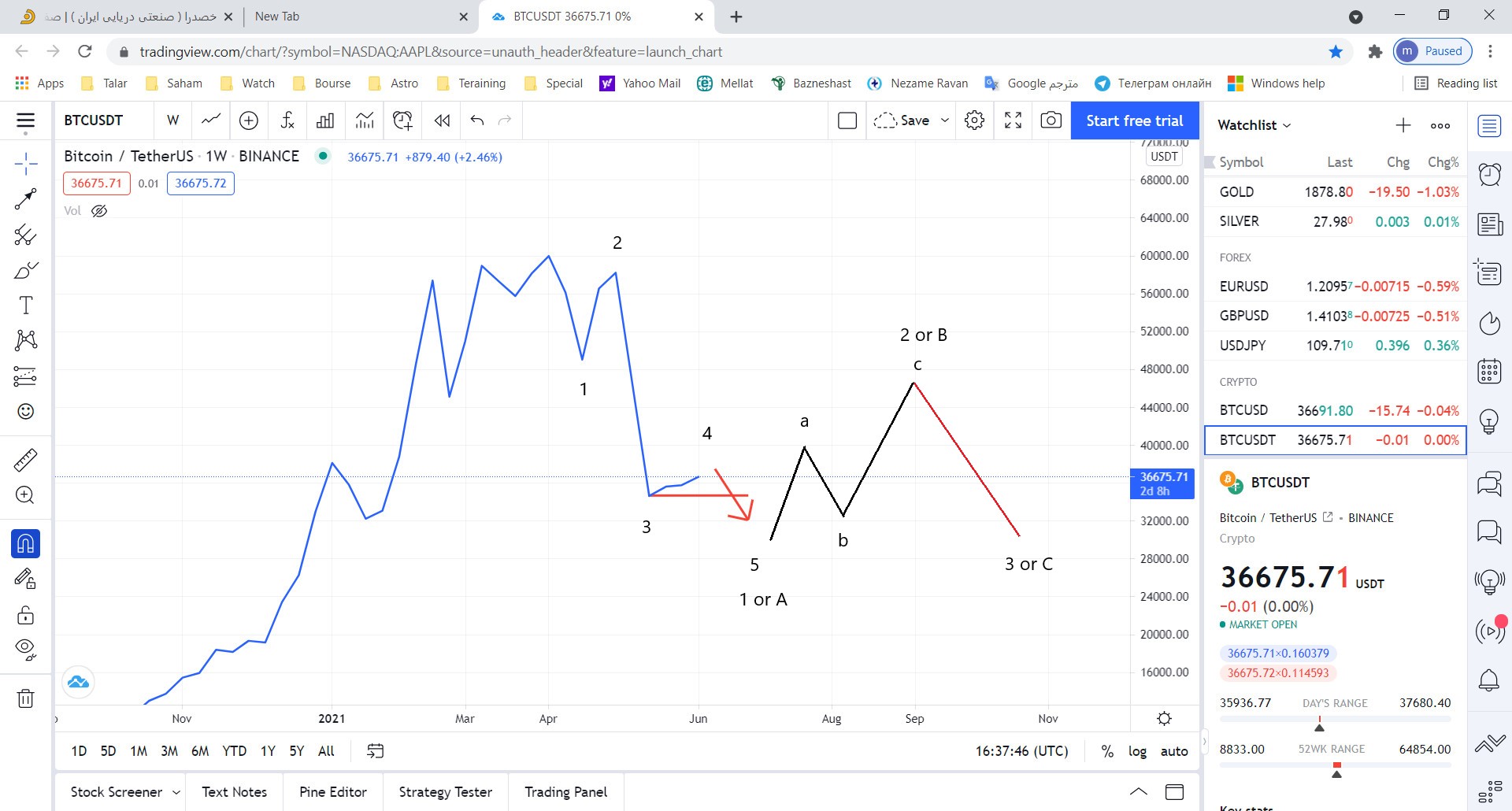Hide all drawings with the eye tool
The width and height of the screenshot is (1512, 811).
click(26, 649)
